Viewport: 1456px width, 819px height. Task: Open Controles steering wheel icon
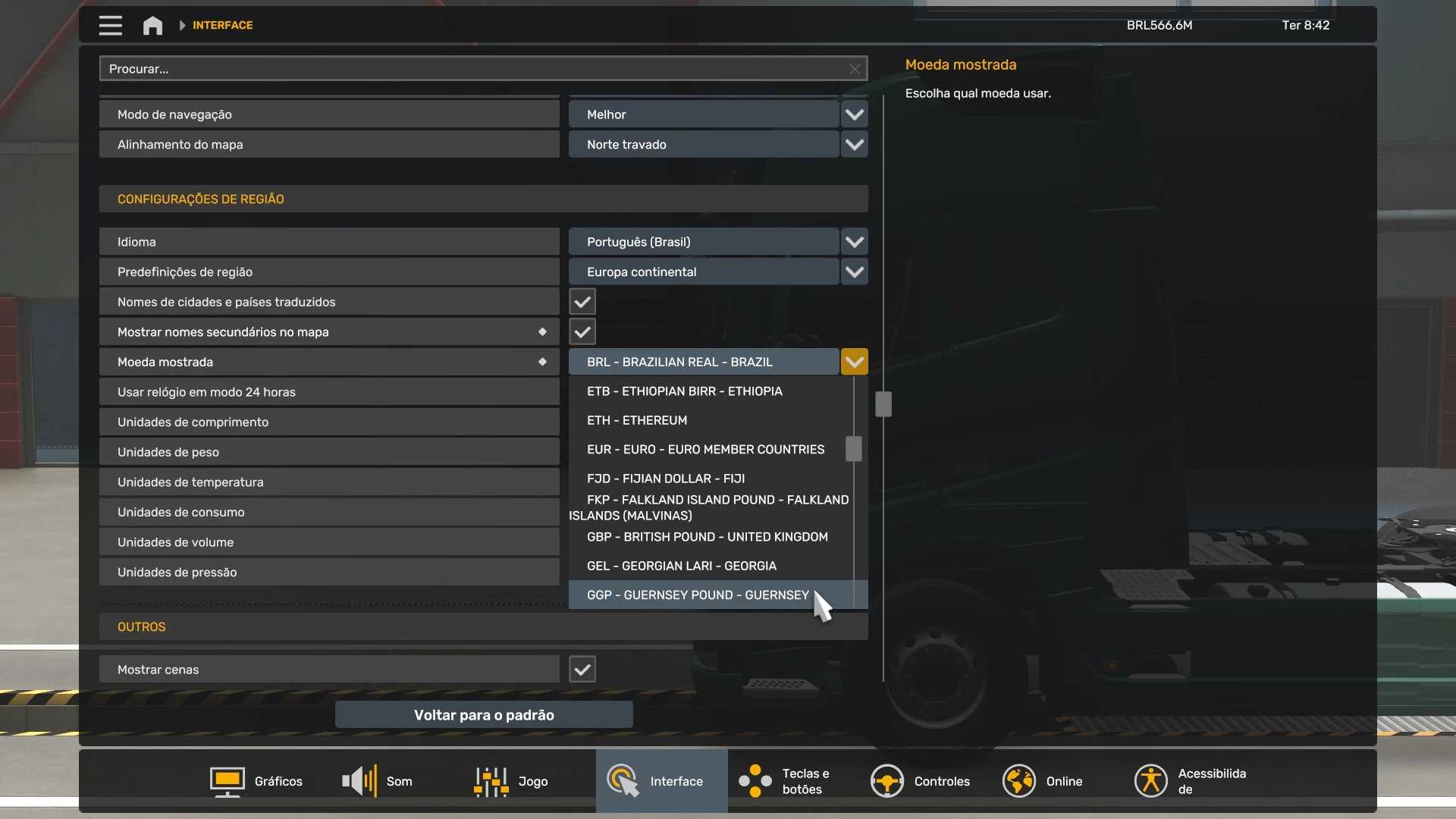pos(886,781)
